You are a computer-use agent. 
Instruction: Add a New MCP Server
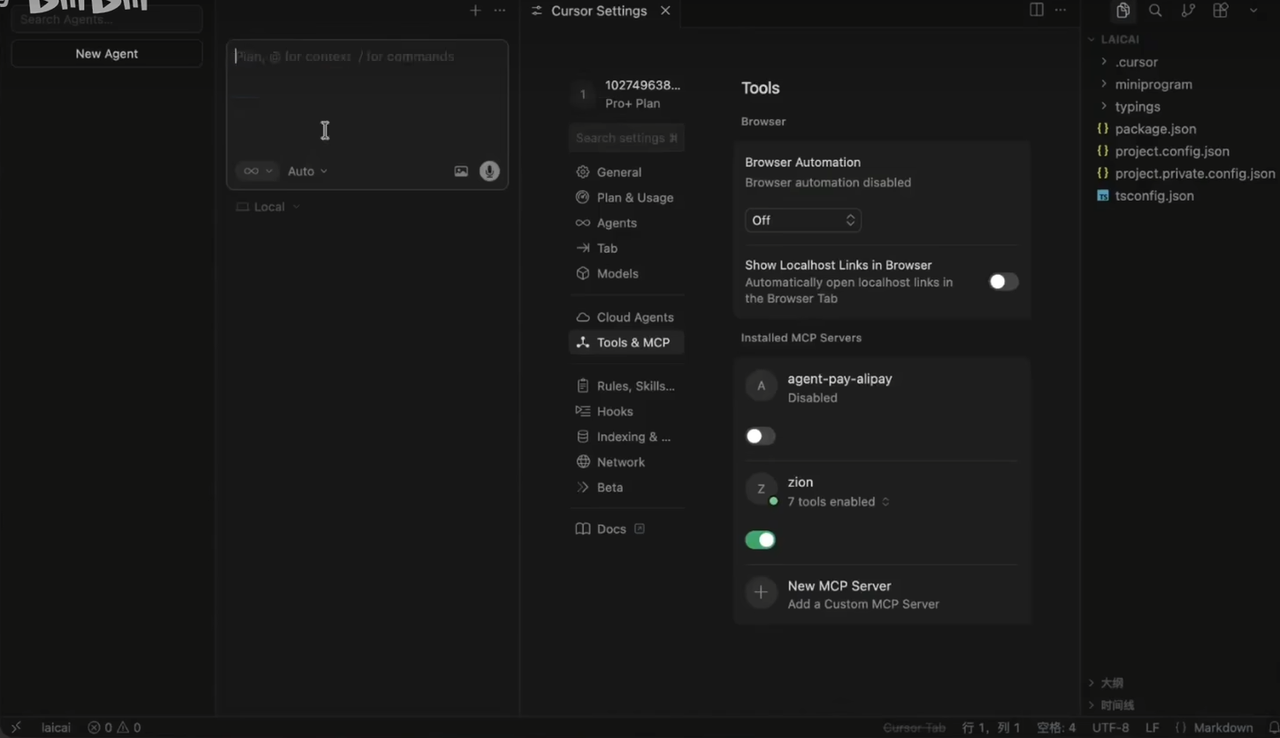pos(881,593)
